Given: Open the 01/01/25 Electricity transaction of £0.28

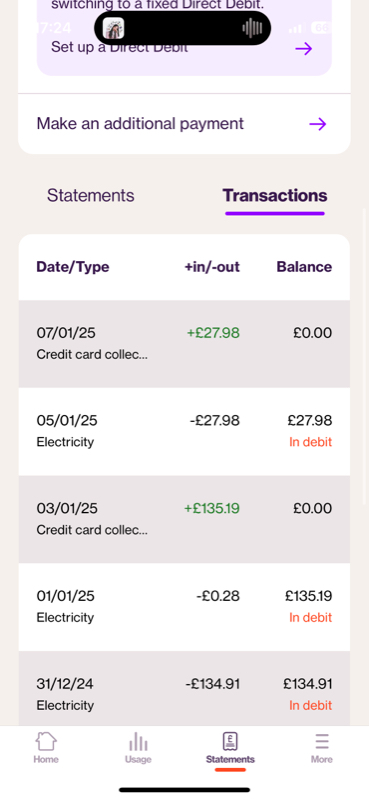Looking at the screenshot, I should pyautogui.click(x=184, y=607).
